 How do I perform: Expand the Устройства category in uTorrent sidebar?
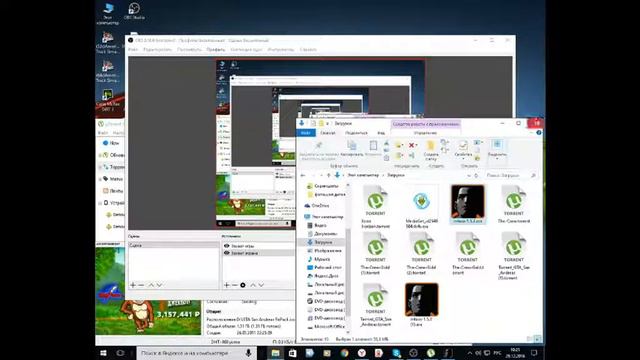click(100, 203)
